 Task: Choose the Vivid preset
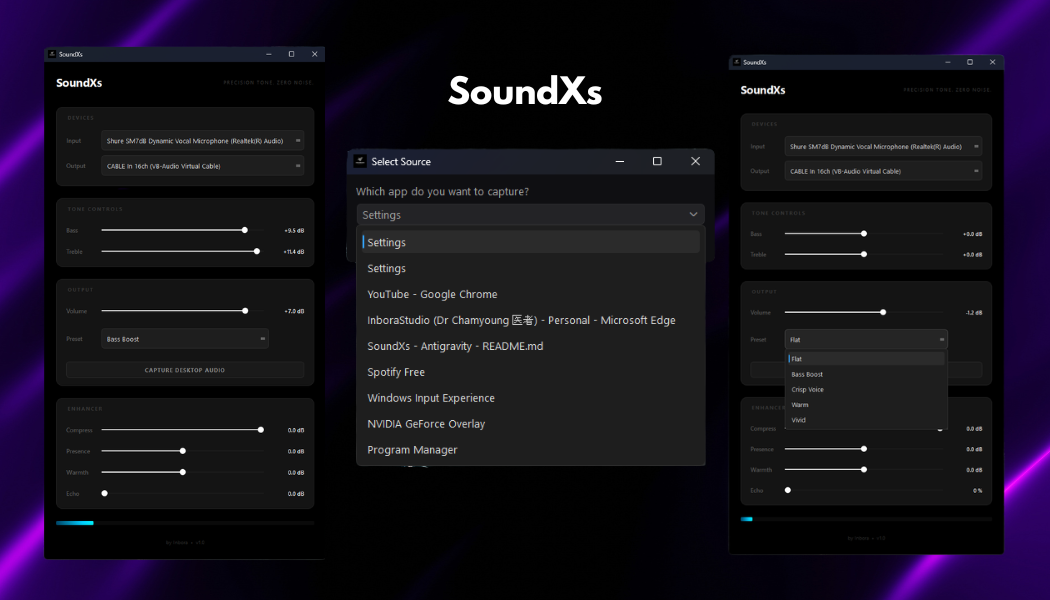[866, 421]
